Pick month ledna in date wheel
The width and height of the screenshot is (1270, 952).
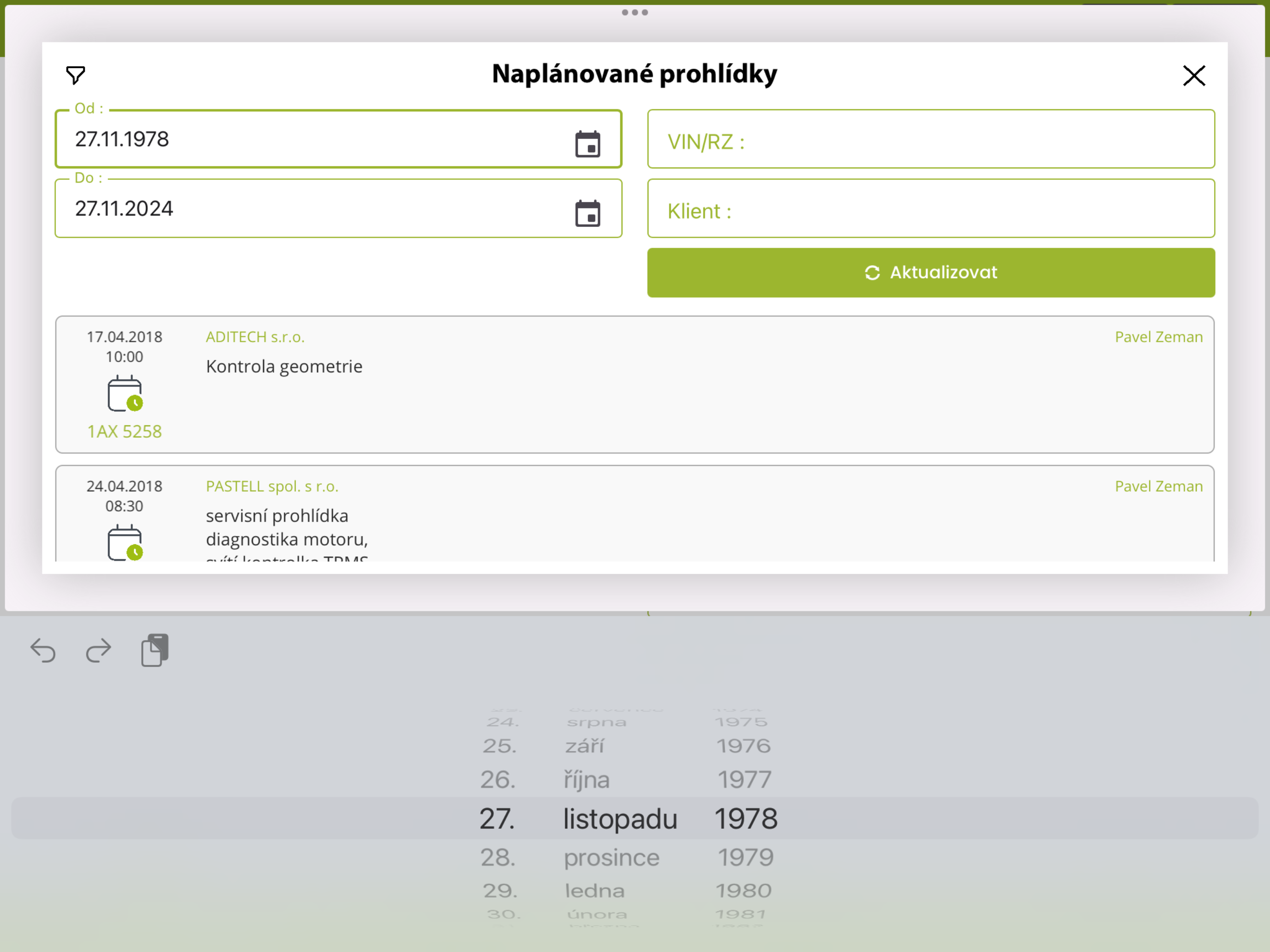click(x=595, y=891)
